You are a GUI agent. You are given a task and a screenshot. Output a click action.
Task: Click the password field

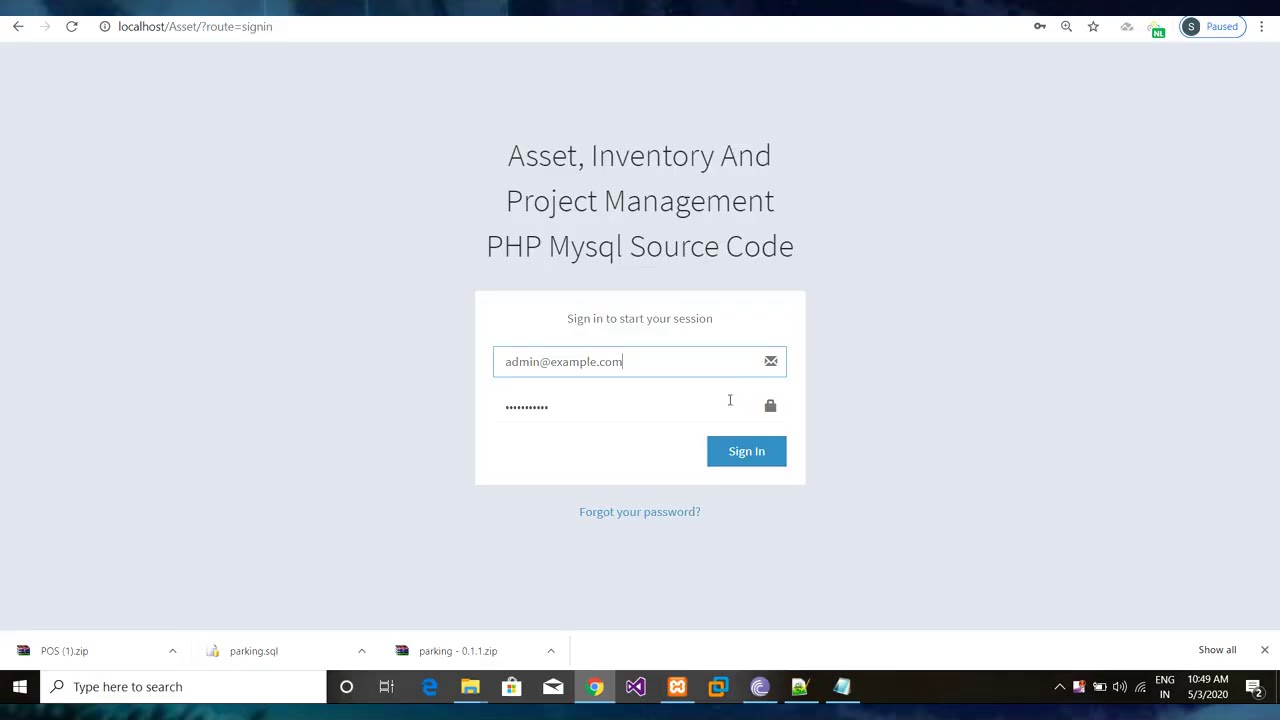[x=640, y=406]
